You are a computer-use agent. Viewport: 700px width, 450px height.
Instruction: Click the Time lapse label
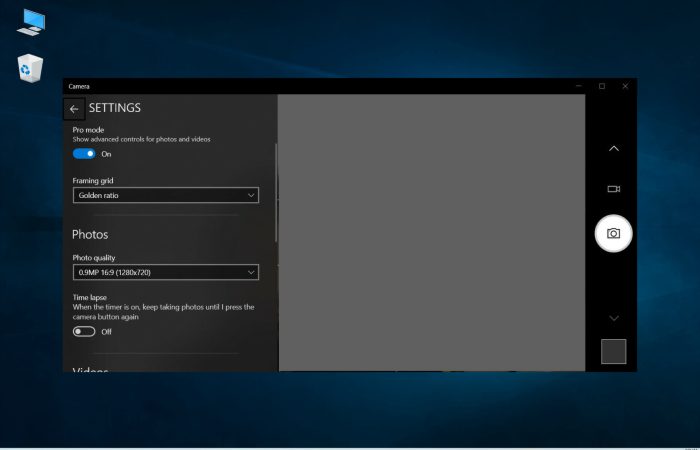tap(90, 297)
